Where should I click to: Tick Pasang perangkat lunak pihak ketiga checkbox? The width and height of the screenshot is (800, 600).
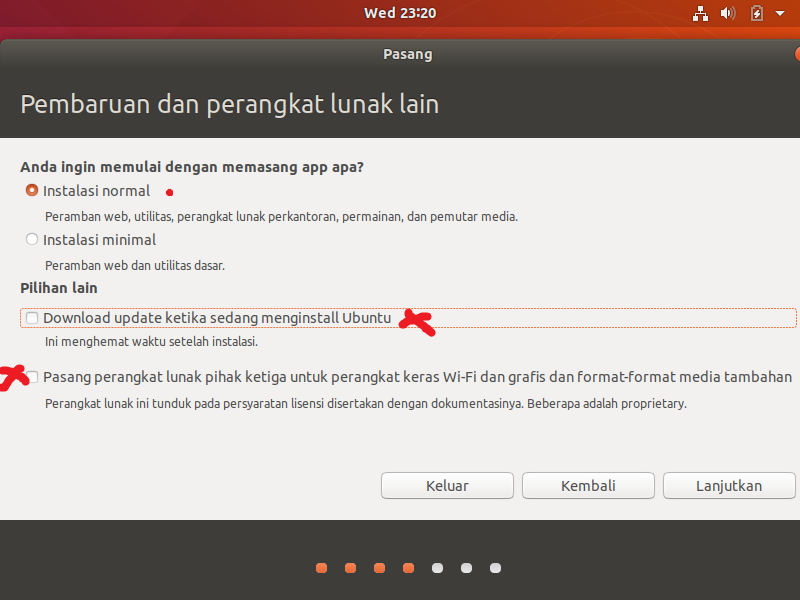[x=32, y=377]
